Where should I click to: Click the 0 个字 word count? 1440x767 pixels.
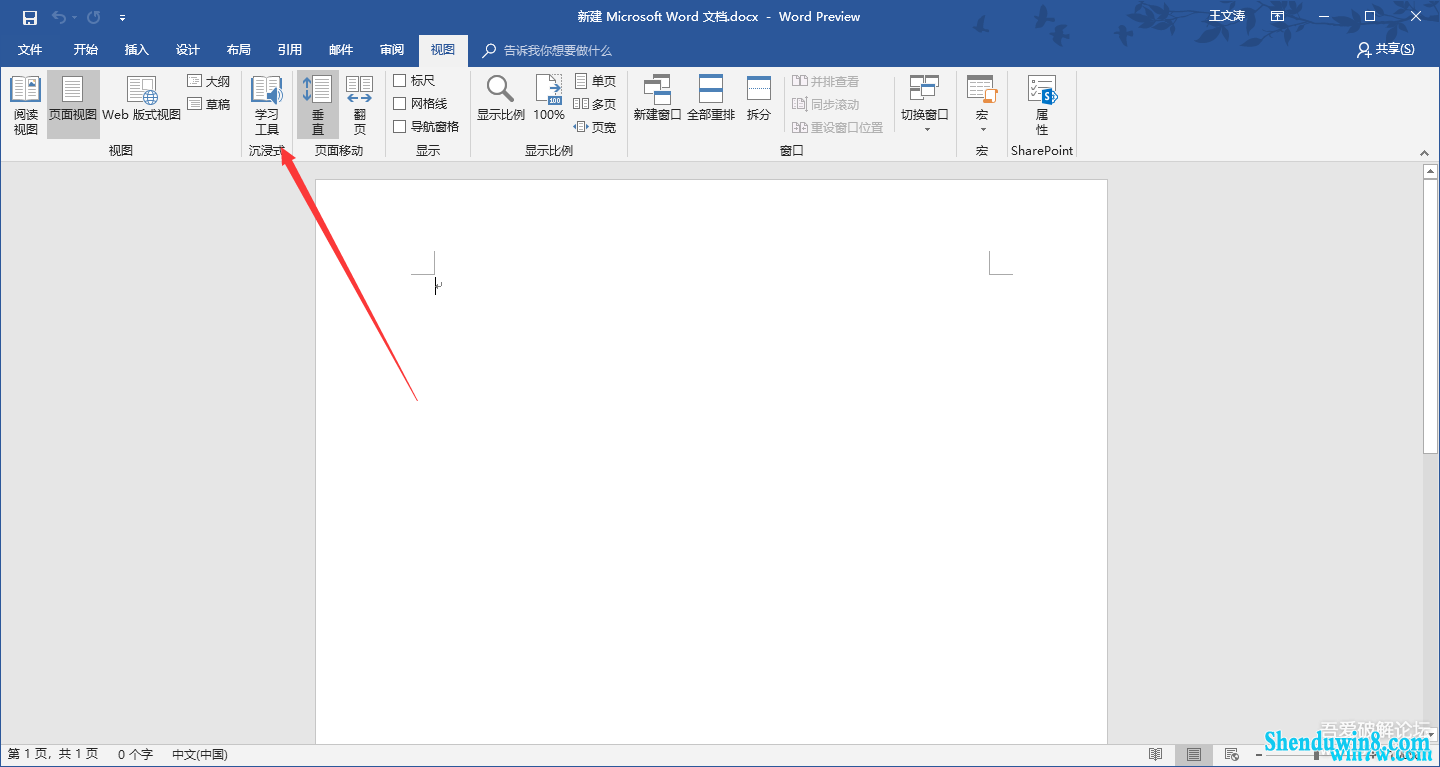(x=135, y=755)
